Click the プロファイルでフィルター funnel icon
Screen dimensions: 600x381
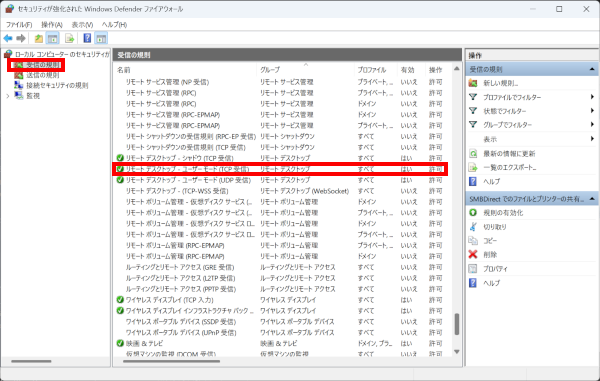[x=473, y=97]
